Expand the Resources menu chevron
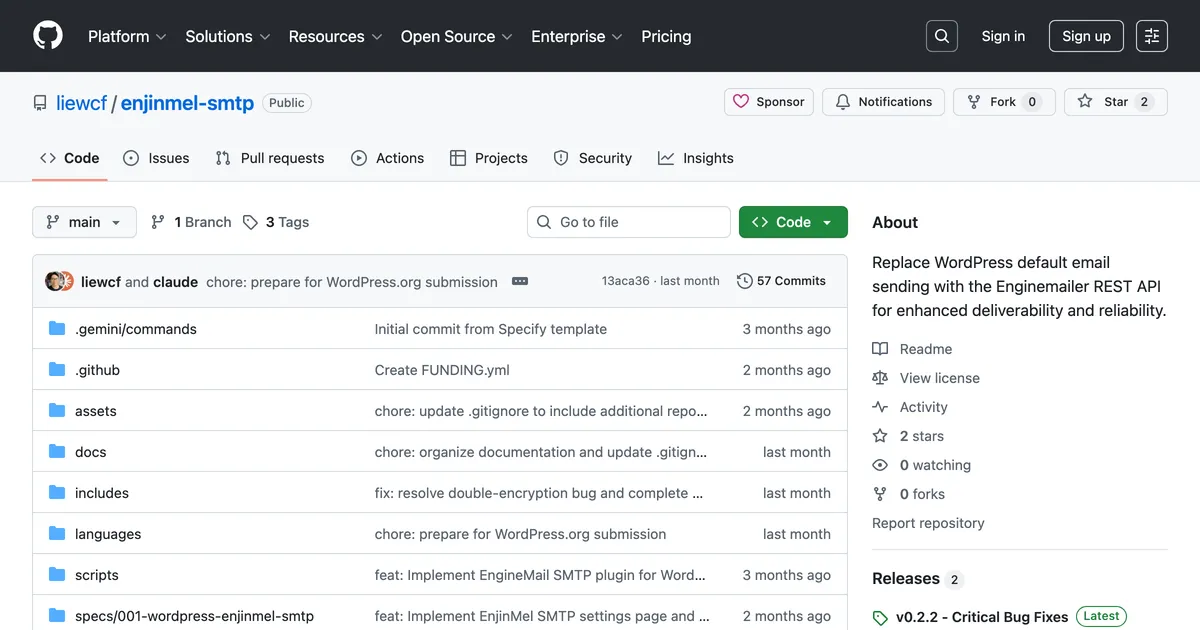Image resolution: width=1200 pixels, height=630 pixels. click(x=376, y=37)
